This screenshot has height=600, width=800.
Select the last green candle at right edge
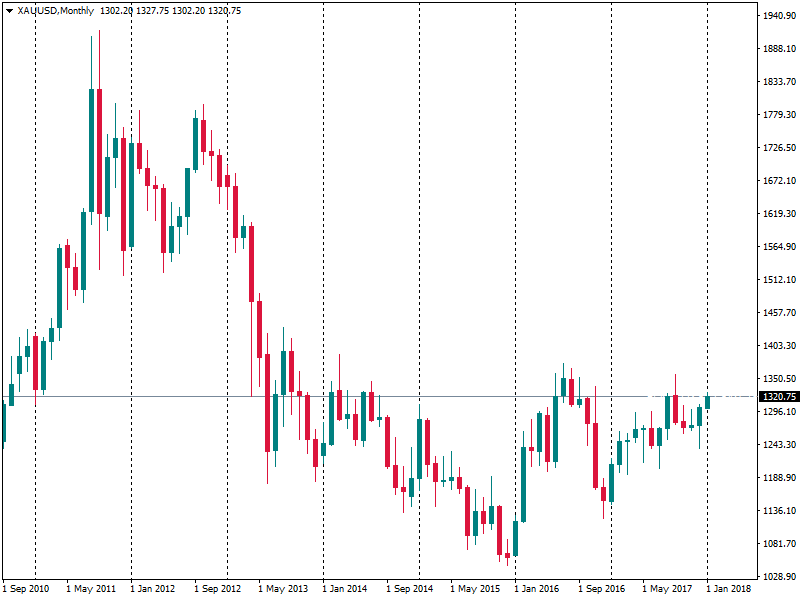click(x=707, y=402)
